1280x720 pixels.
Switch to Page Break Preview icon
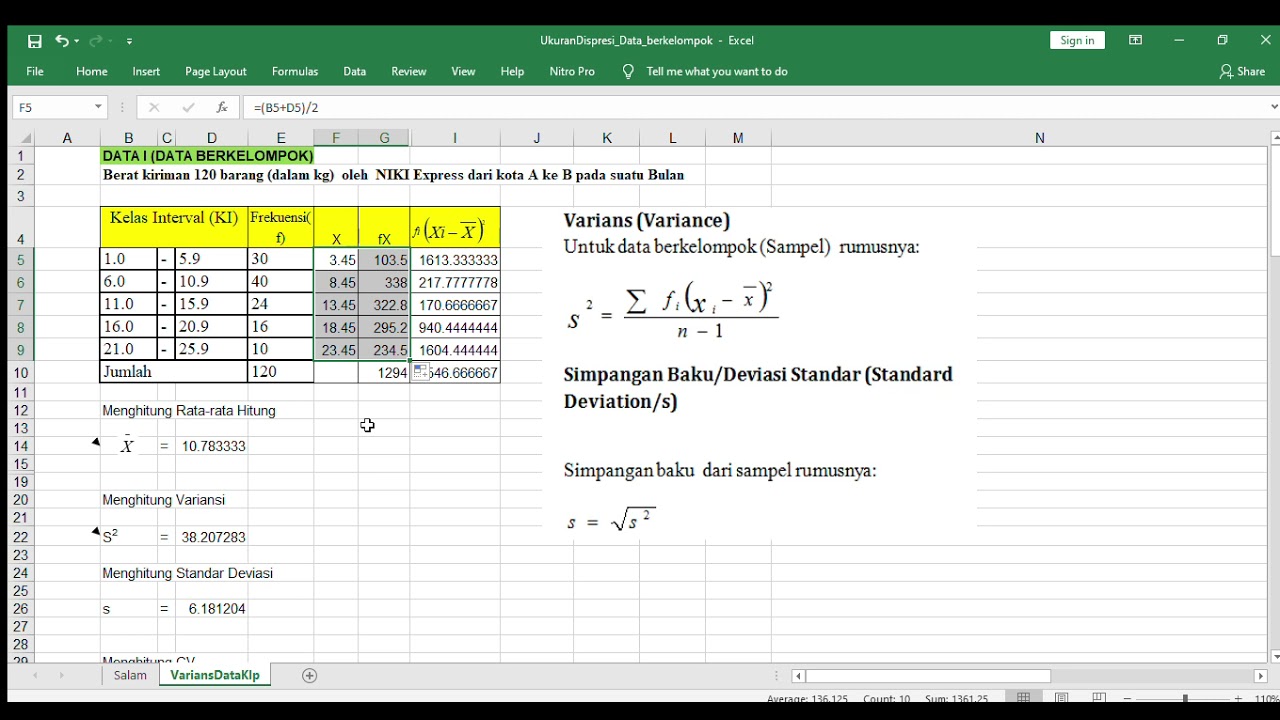[x=1099, y=698]
